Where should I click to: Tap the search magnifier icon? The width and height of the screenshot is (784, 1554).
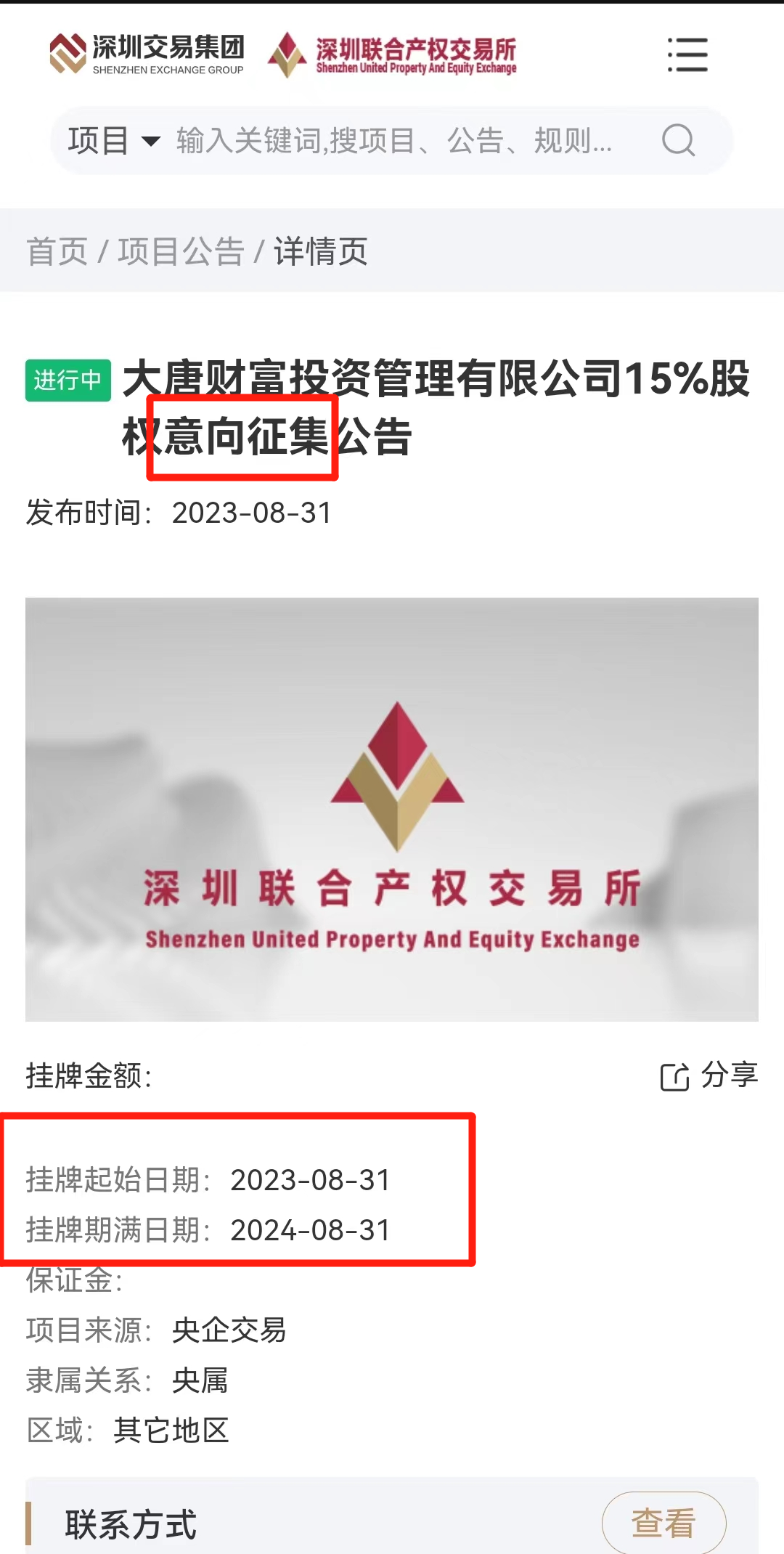679,140
